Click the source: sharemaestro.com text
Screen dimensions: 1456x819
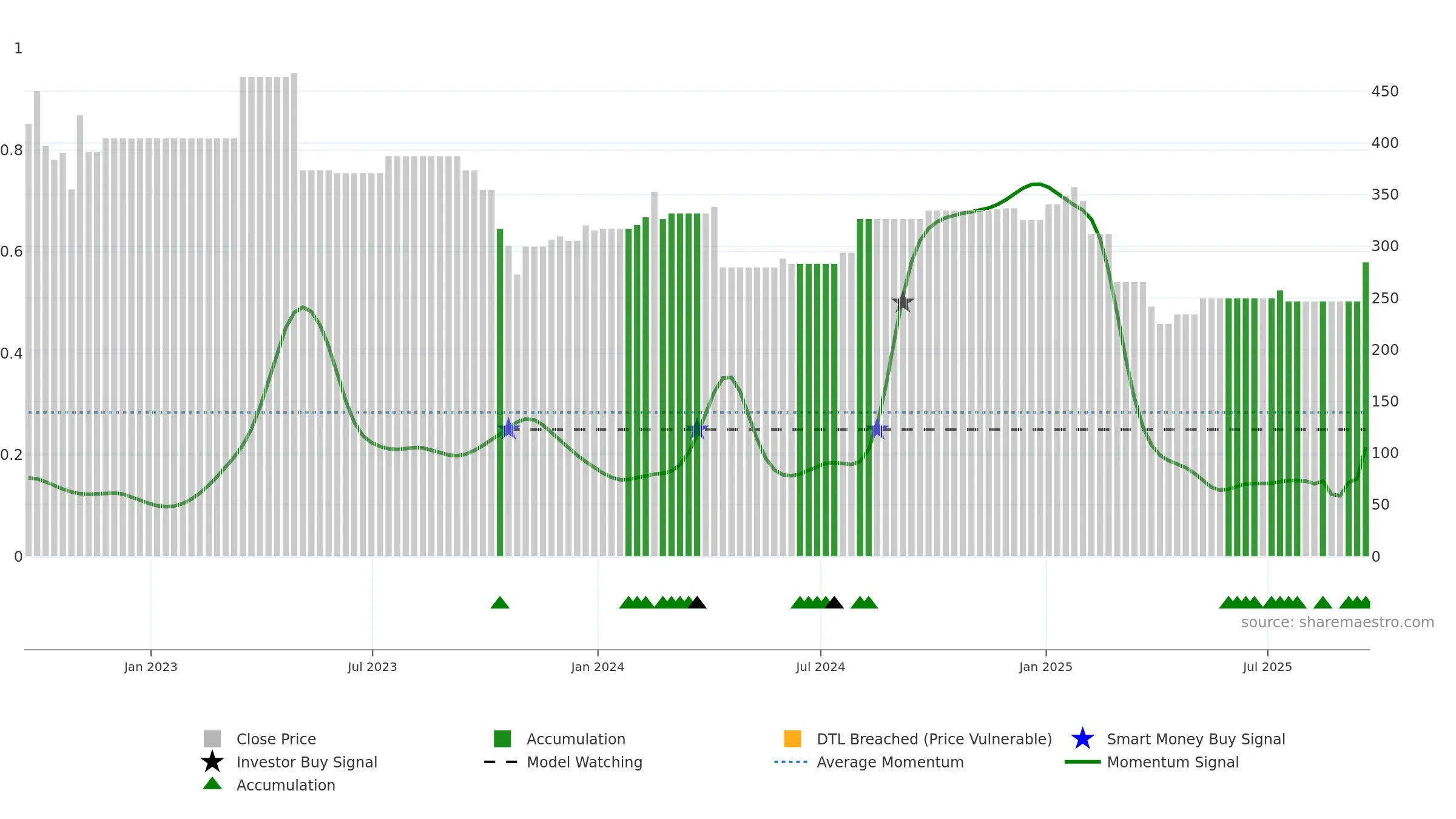[x=1337, y=622]
